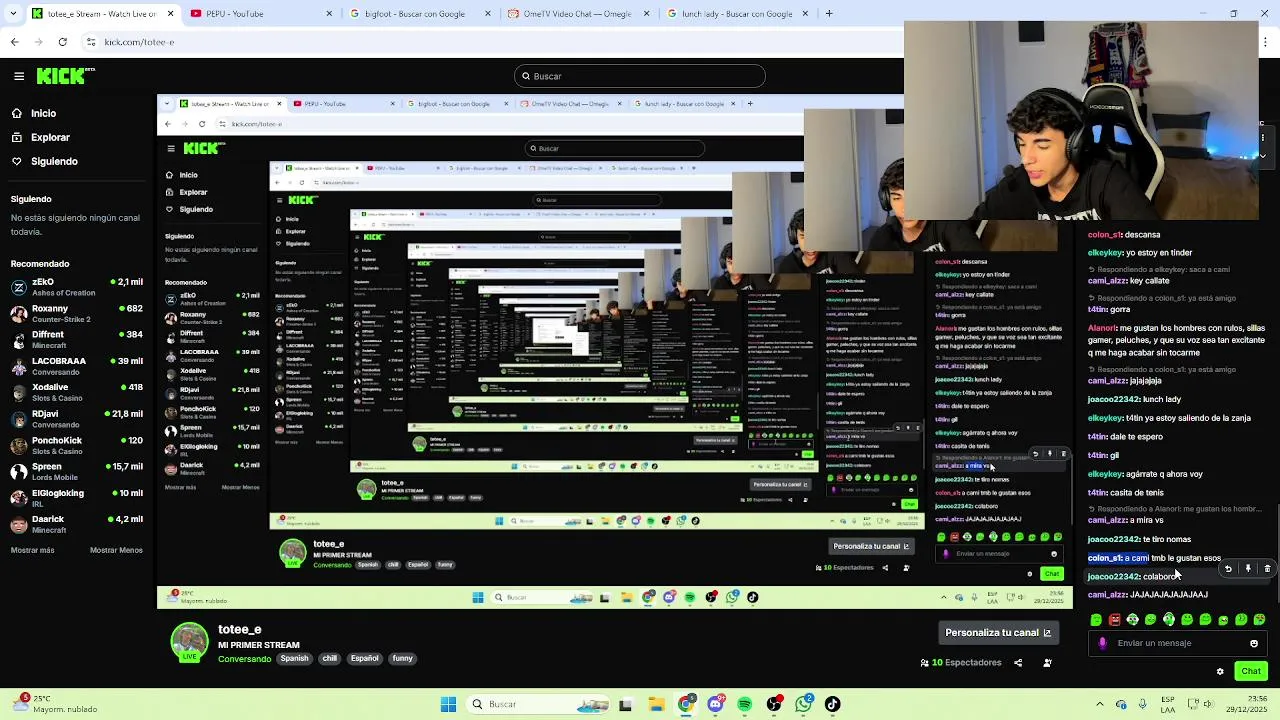
Task: Expand recommended list with Mostrar más
Action: point(33,550)
